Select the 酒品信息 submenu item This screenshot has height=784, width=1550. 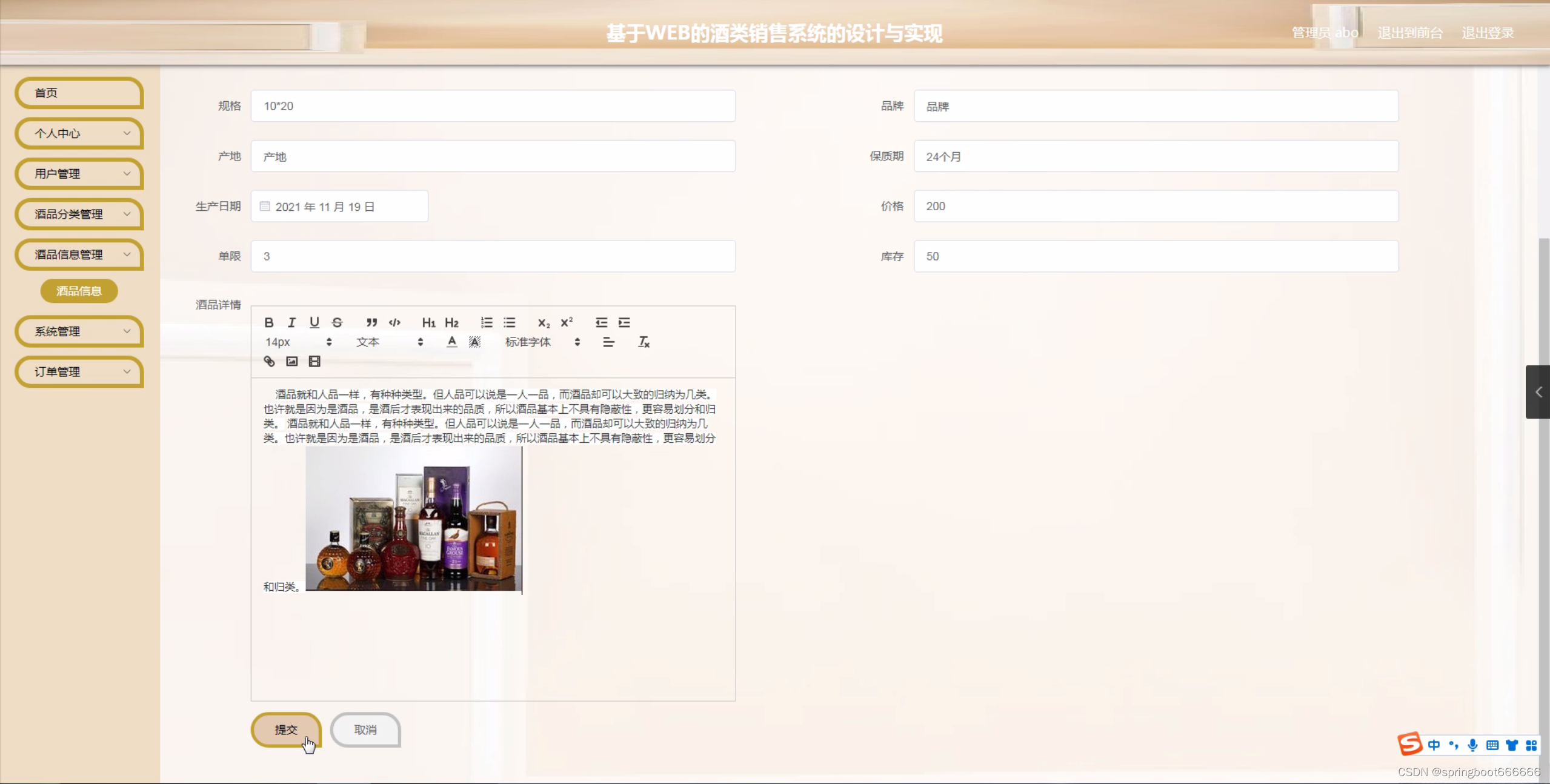click(x=79, y=291)
